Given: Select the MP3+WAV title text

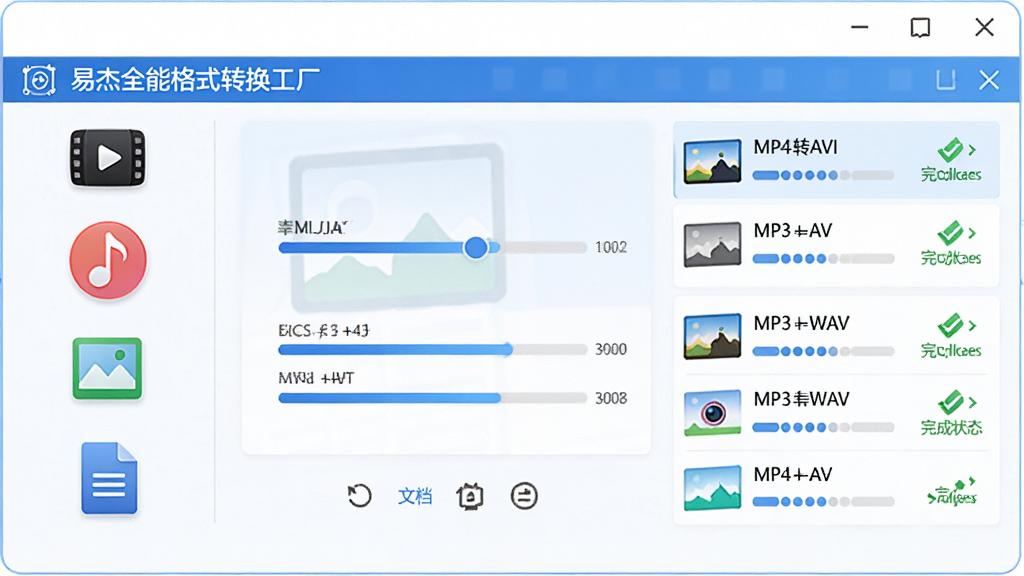Looking at the screenshot, I should tap(801, 323).
